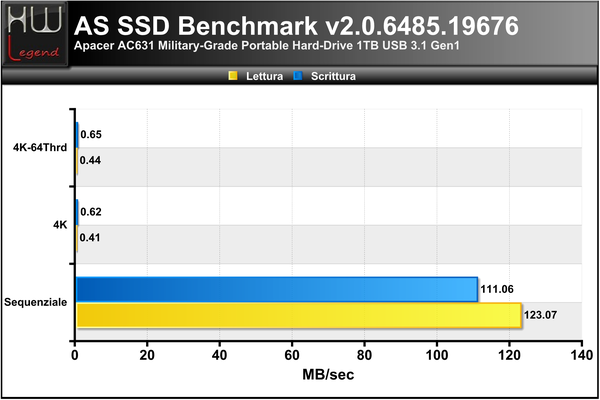
Task: Click the AS SSD Benchmark title
Action: click(296, 26)
